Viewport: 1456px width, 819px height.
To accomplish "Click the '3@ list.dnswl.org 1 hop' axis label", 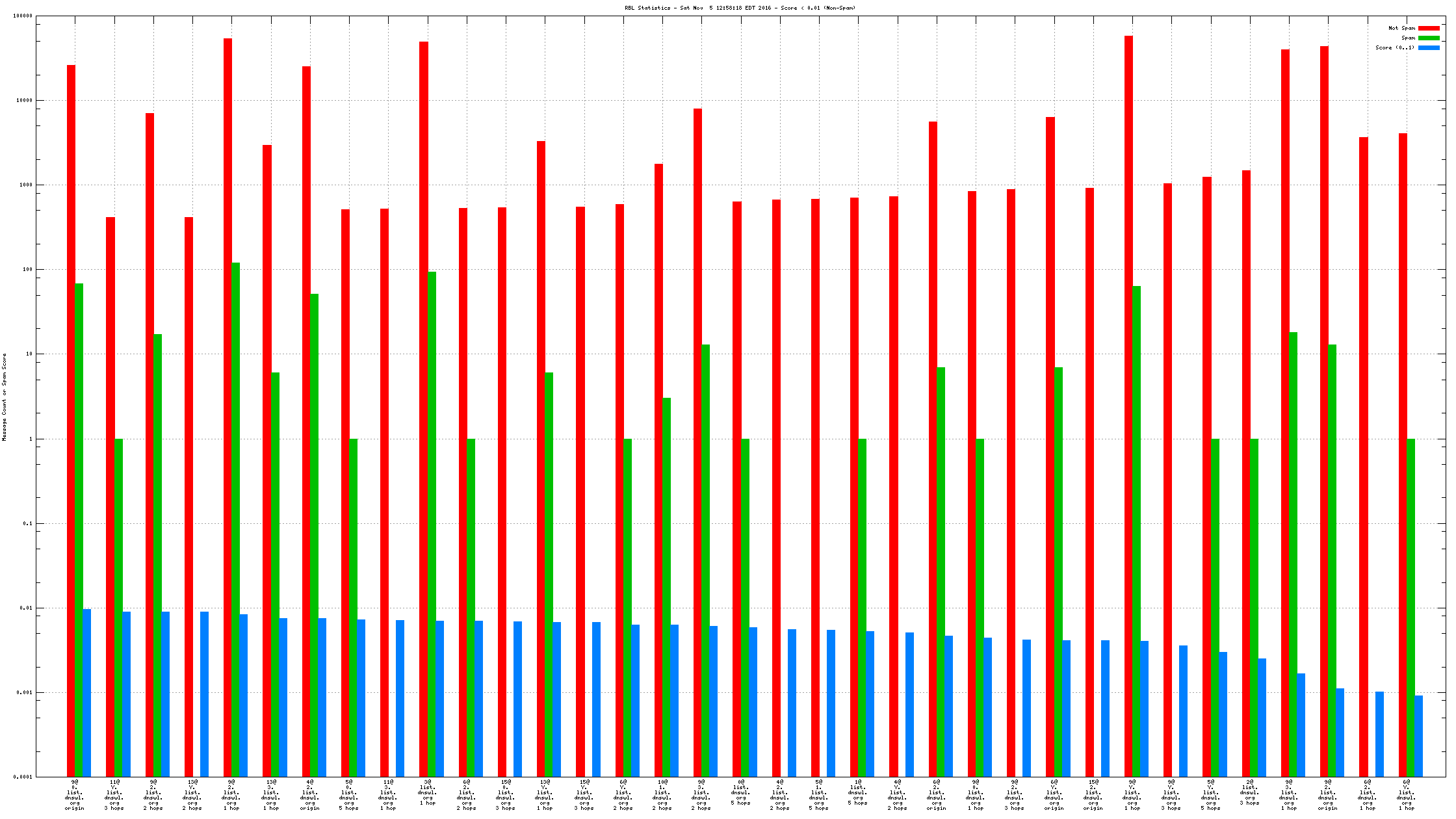I will point(427,792).
